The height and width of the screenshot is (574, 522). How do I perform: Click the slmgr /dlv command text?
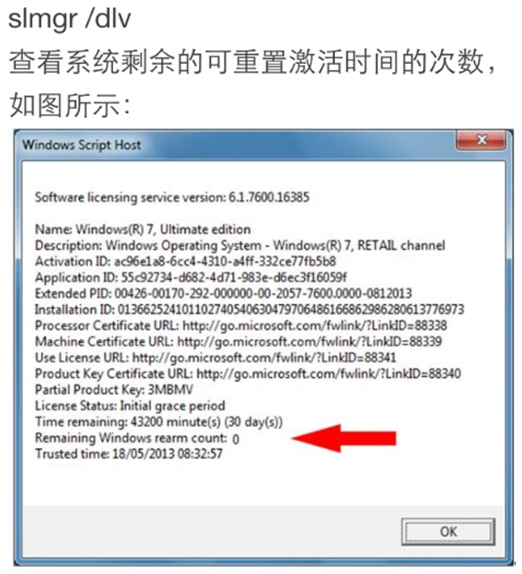click(x=70, y=18)
